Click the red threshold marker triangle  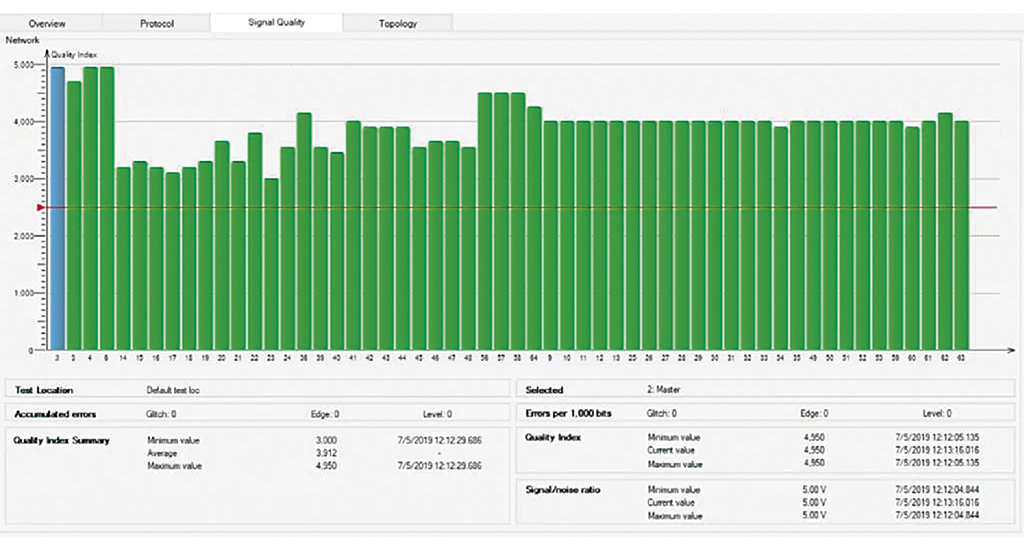coord(40,208)
